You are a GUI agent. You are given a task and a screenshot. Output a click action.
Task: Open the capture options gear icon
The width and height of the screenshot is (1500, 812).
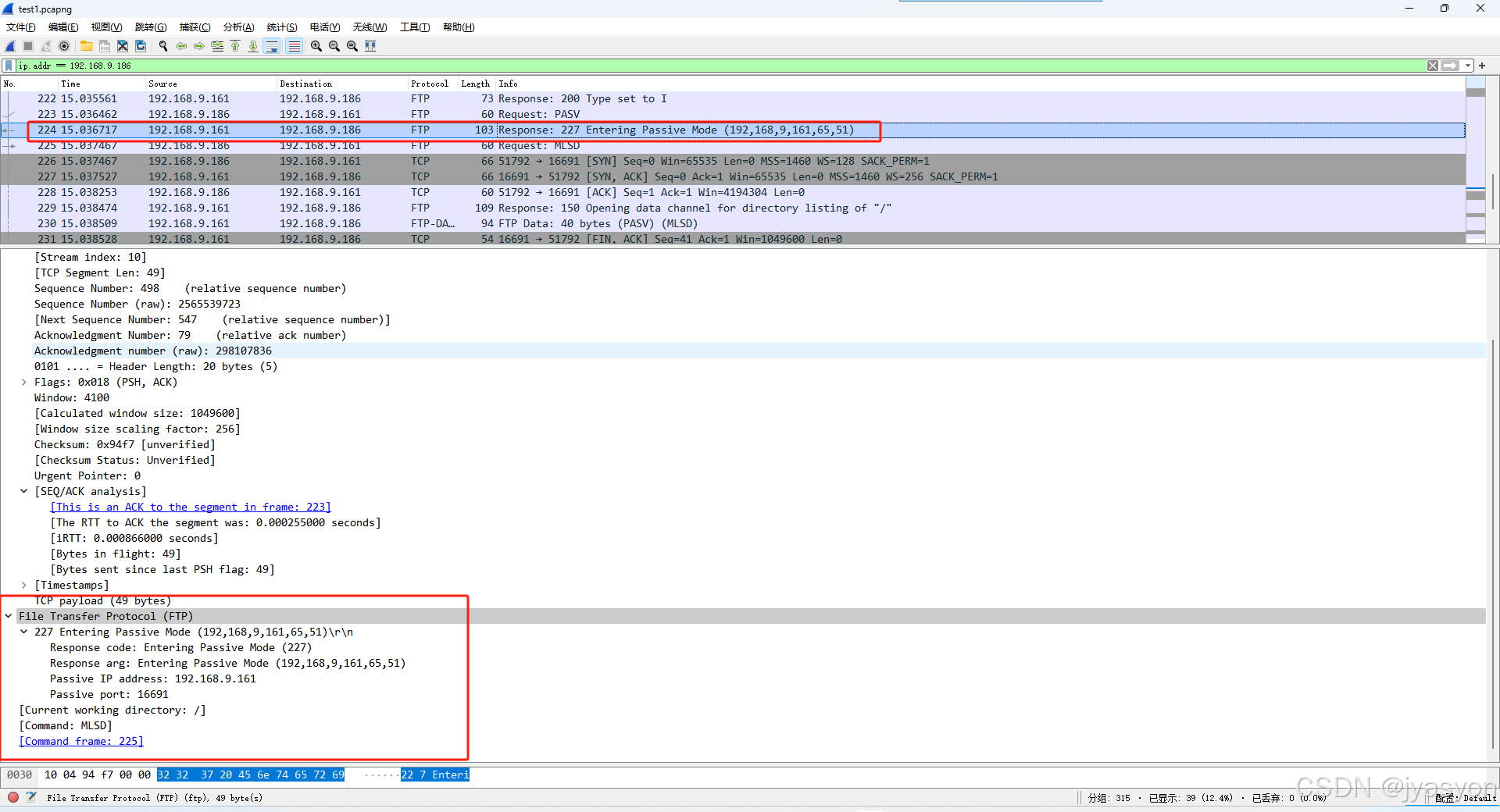(x=64, y=46)
